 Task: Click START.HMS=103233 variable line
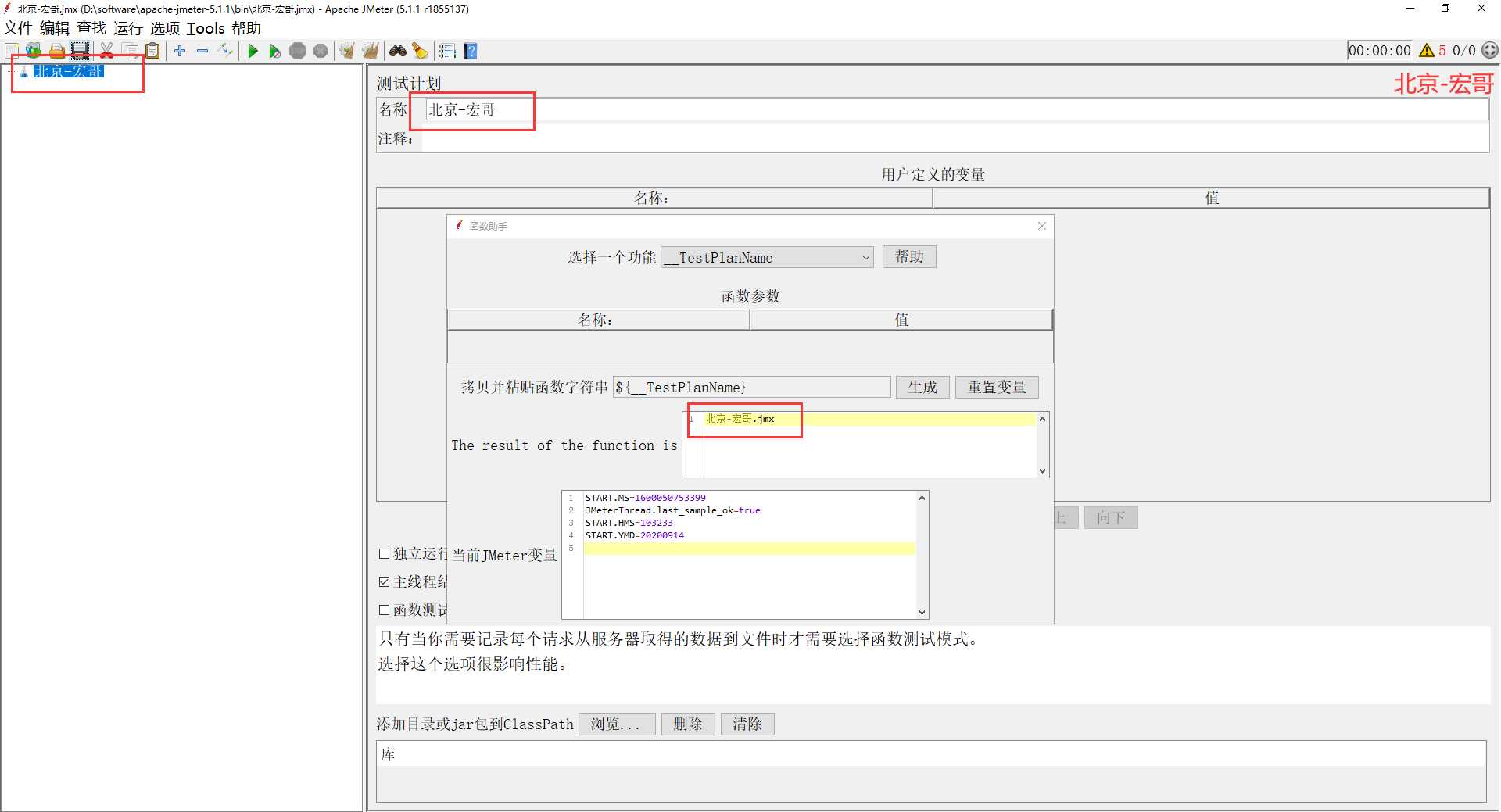629,523
